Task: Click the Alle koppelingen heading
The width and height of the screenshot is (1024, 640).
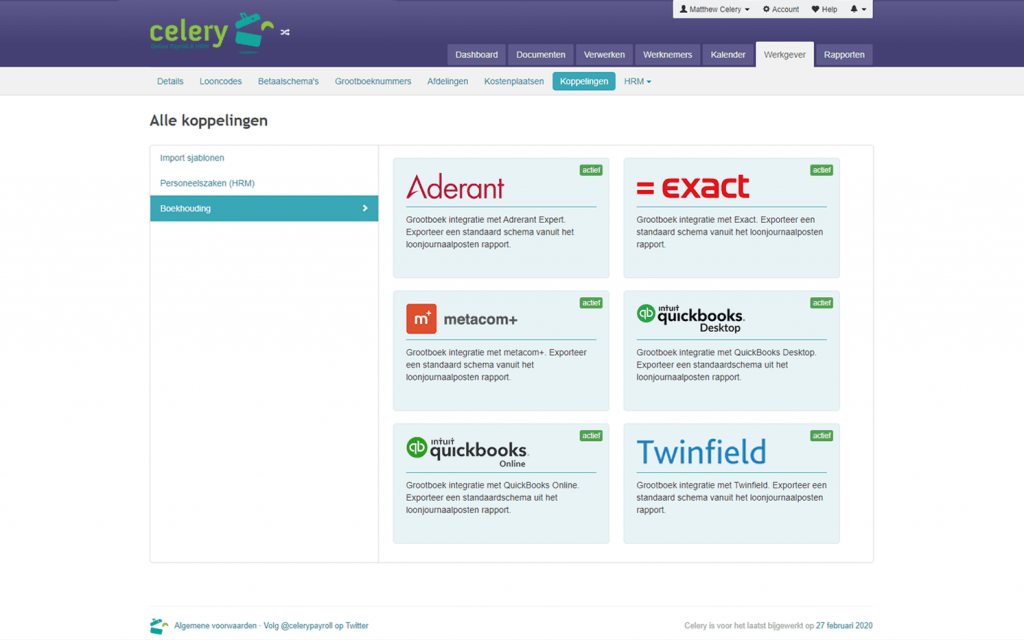Action: 208,121
